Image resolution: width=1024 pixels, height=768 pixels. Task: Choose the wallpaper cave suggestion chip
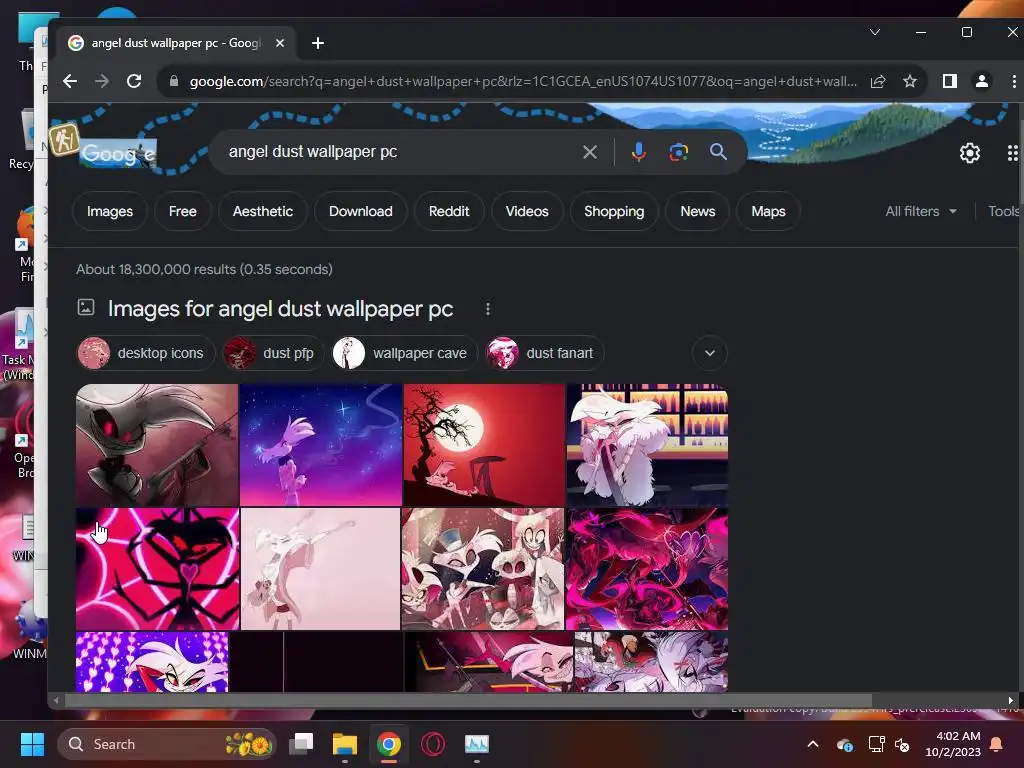click(x=405, y=353)
